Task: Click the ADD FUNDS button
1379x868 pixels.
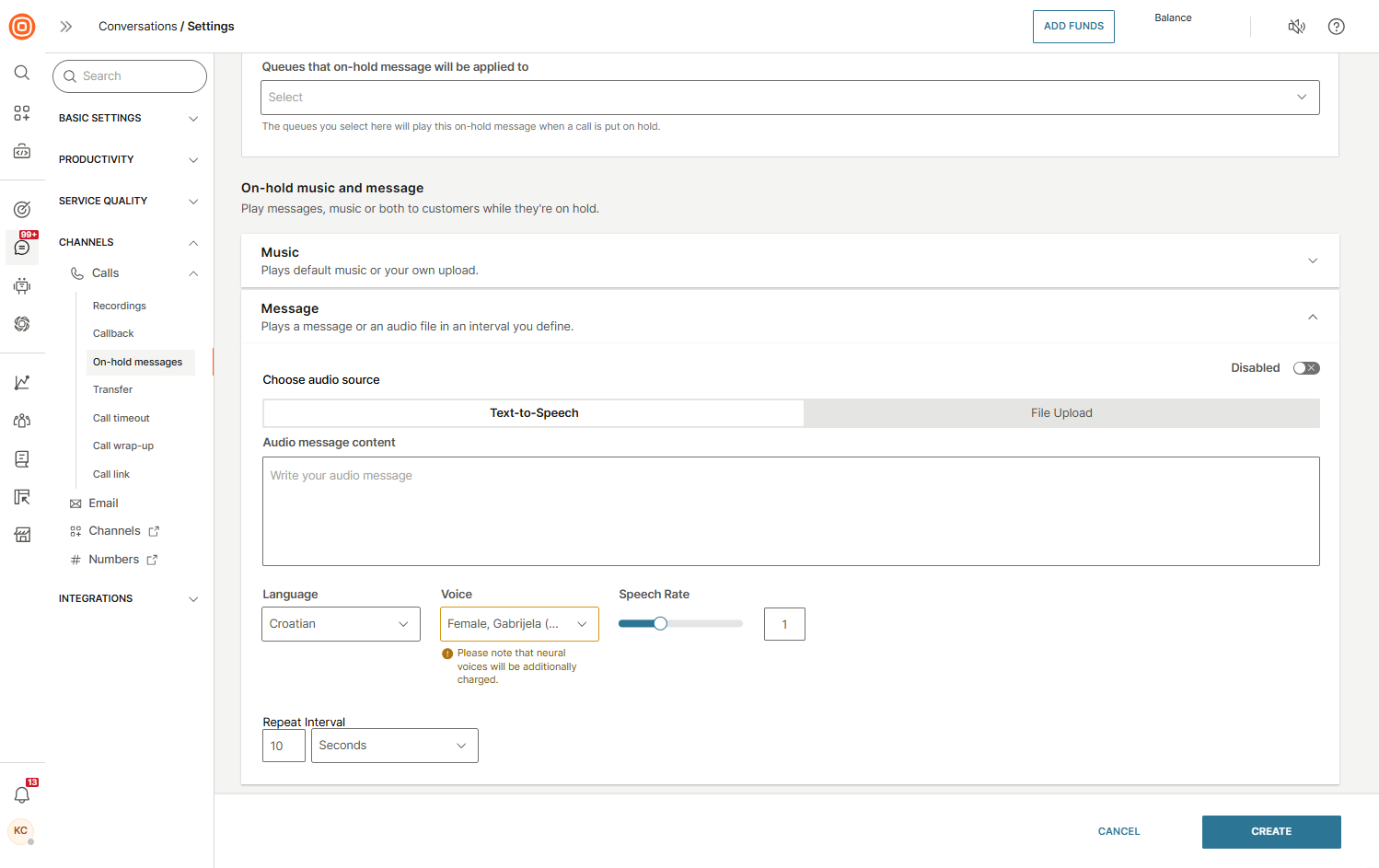Action: [x=1073, y=27]
